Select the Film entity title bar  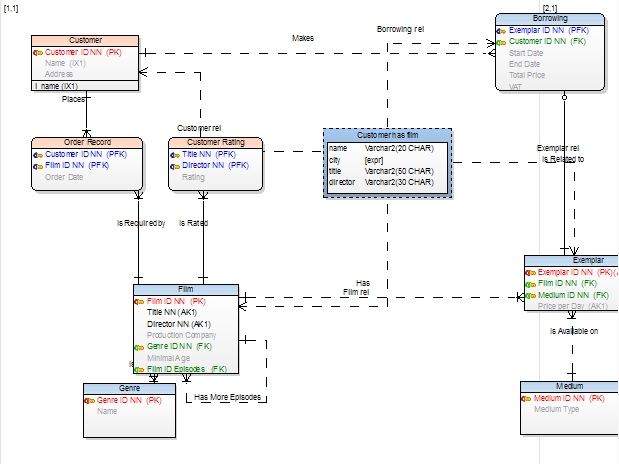(x=186, y=289)
